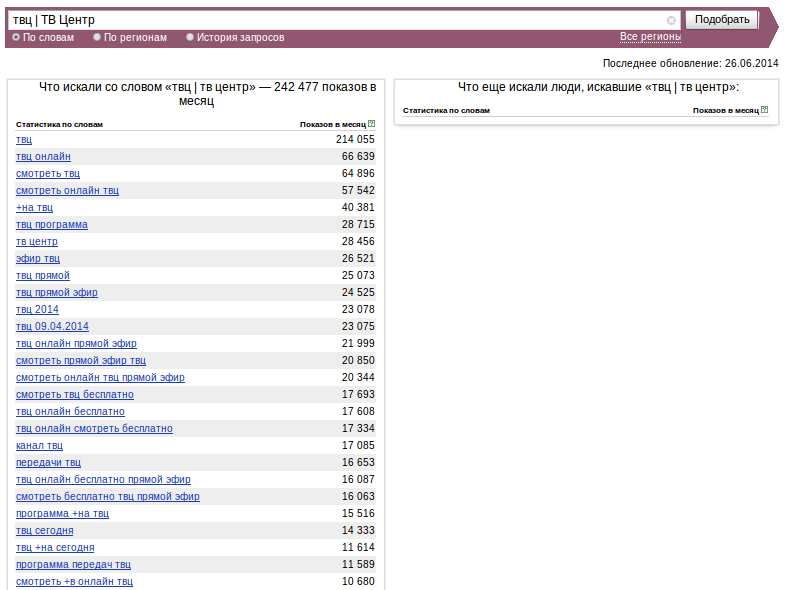Select the 'По регионам' radio option

[x=97, y=37]
